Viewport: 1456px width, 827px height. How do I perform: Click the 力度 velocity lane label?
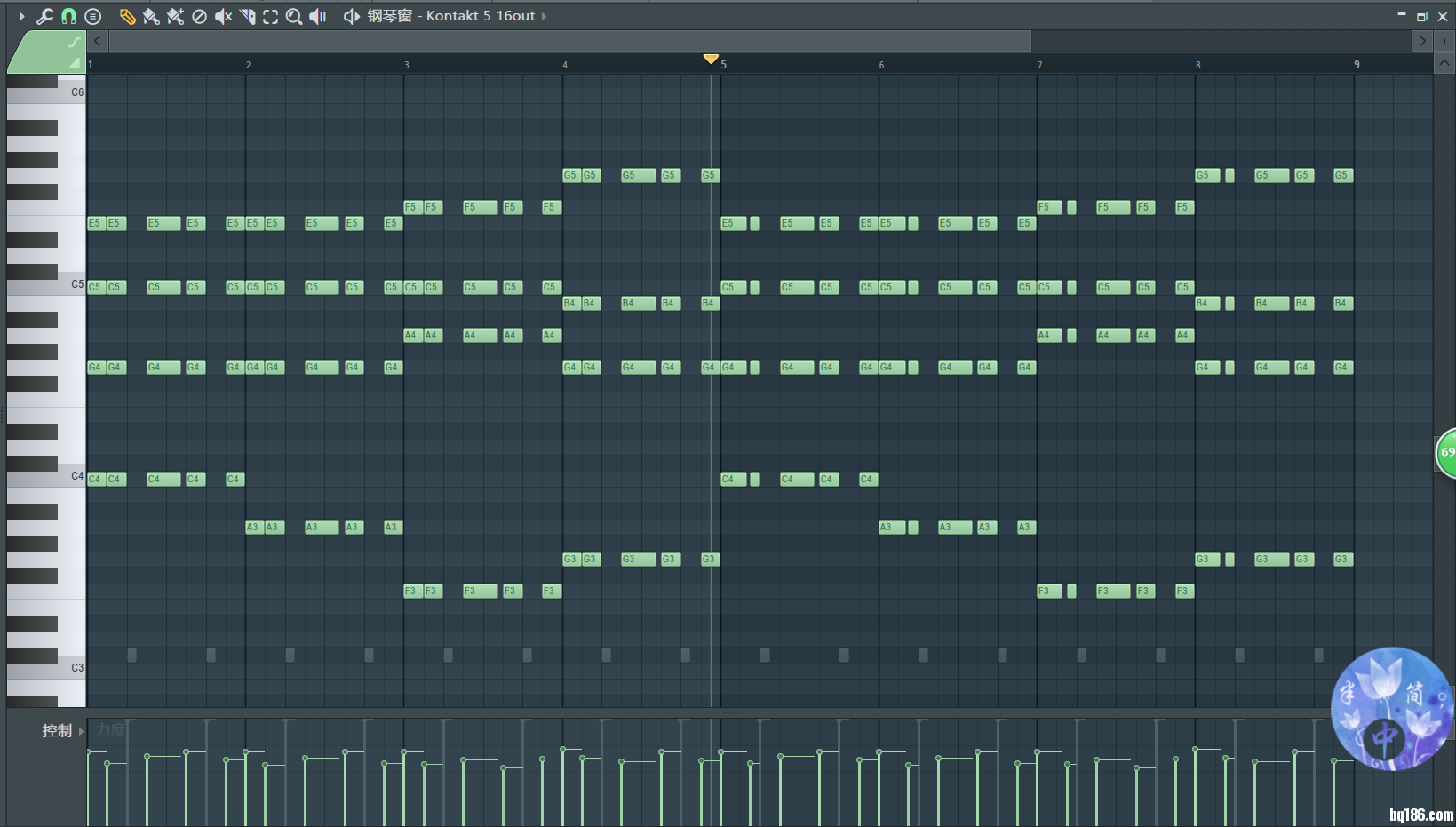point(110,730)
